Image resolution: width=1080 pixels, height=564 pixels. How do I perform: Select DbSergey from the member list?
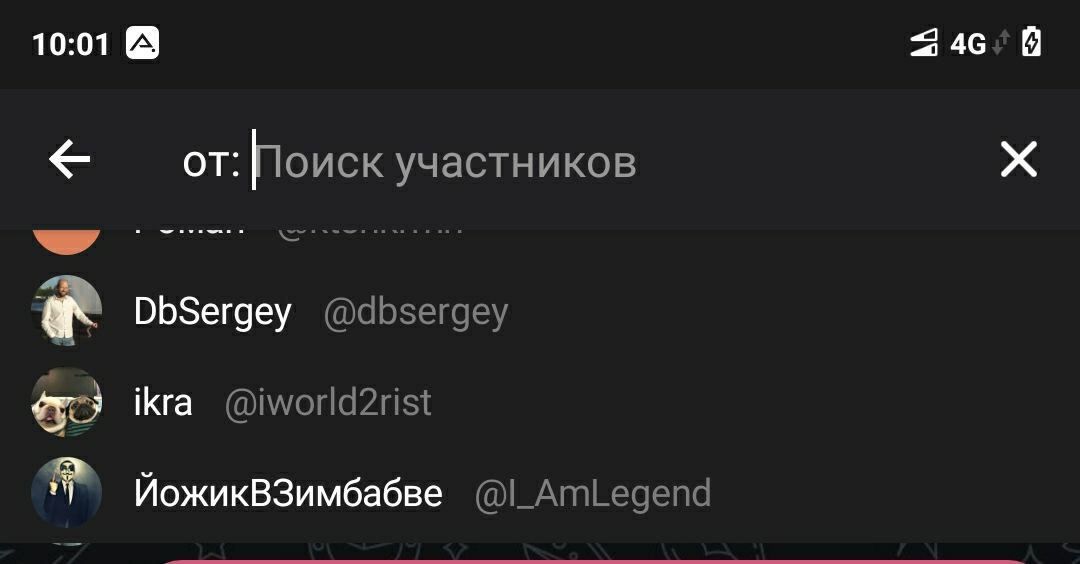(x=540, y=311)
